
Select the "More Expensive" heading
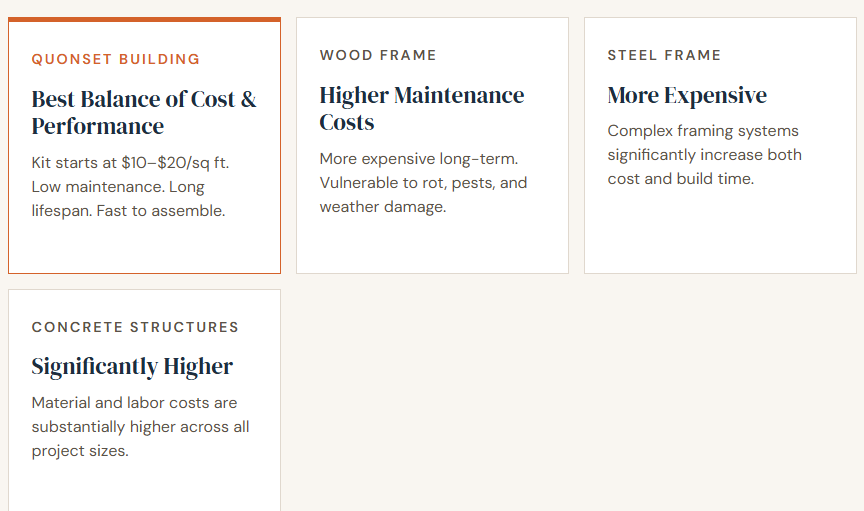click(687, 96)
